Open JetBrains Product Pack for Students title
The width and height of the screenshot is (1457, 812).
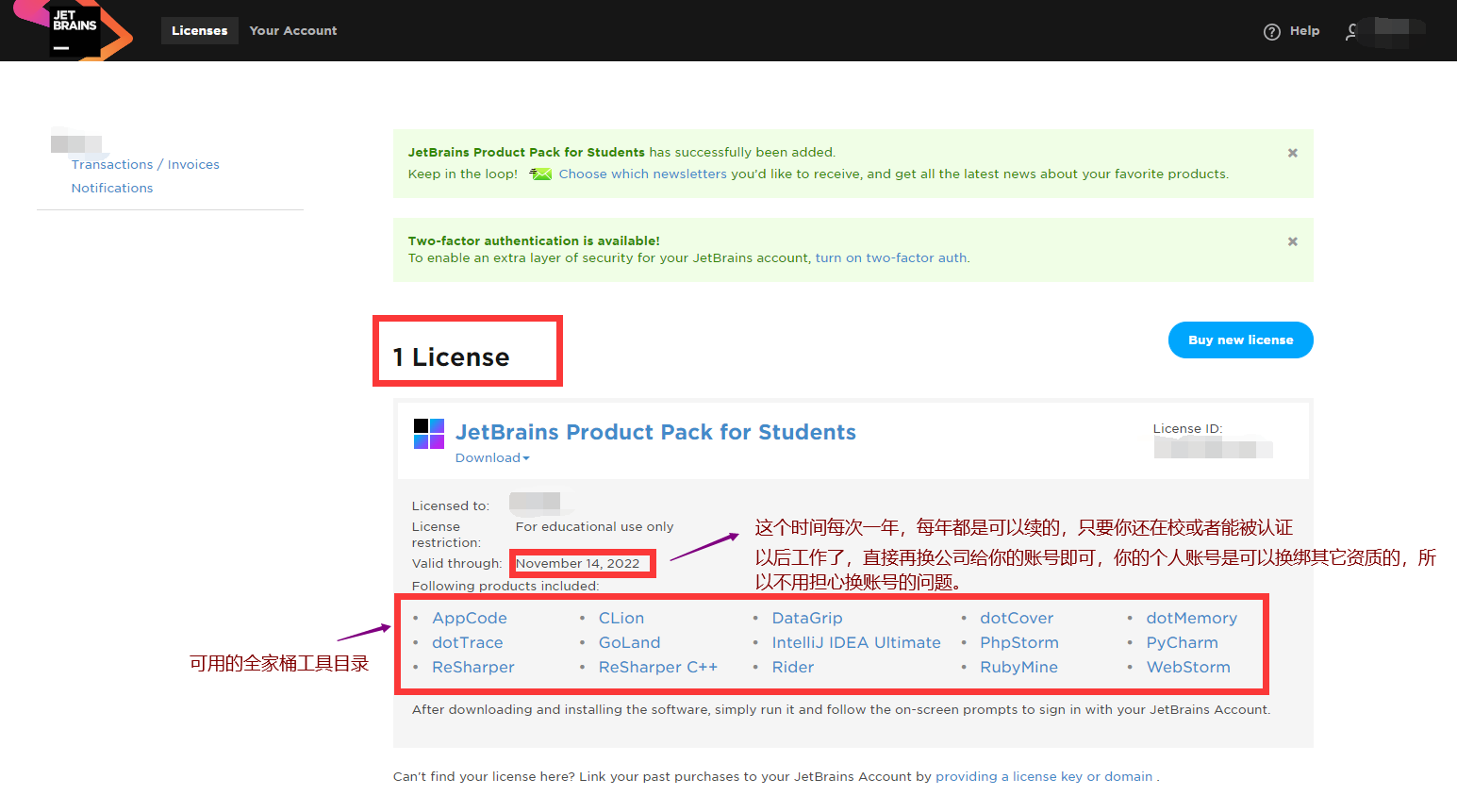(656, 432)
